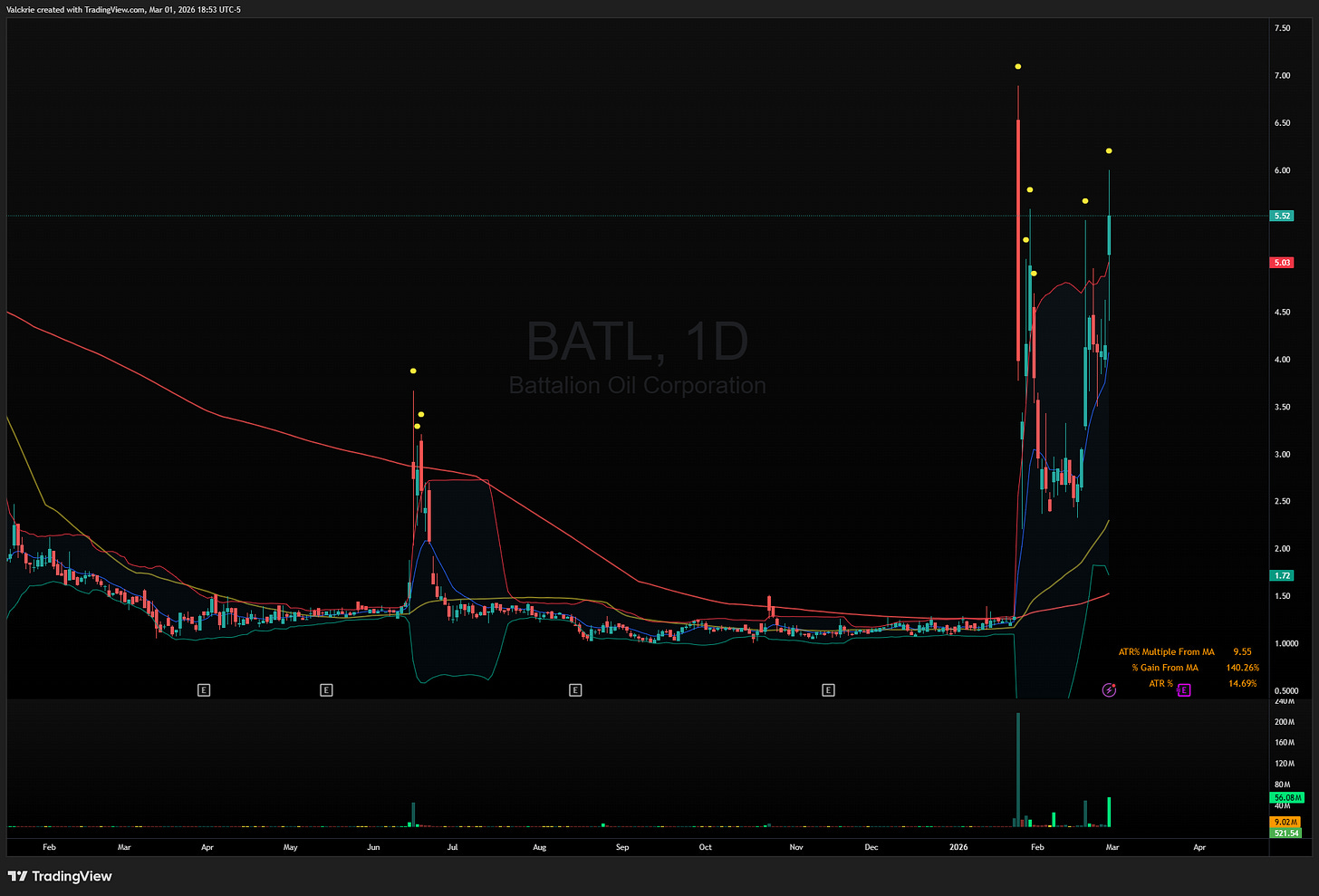
Task: Click the 3.50 price scale tick
Action: click(x=1282, y=407)
